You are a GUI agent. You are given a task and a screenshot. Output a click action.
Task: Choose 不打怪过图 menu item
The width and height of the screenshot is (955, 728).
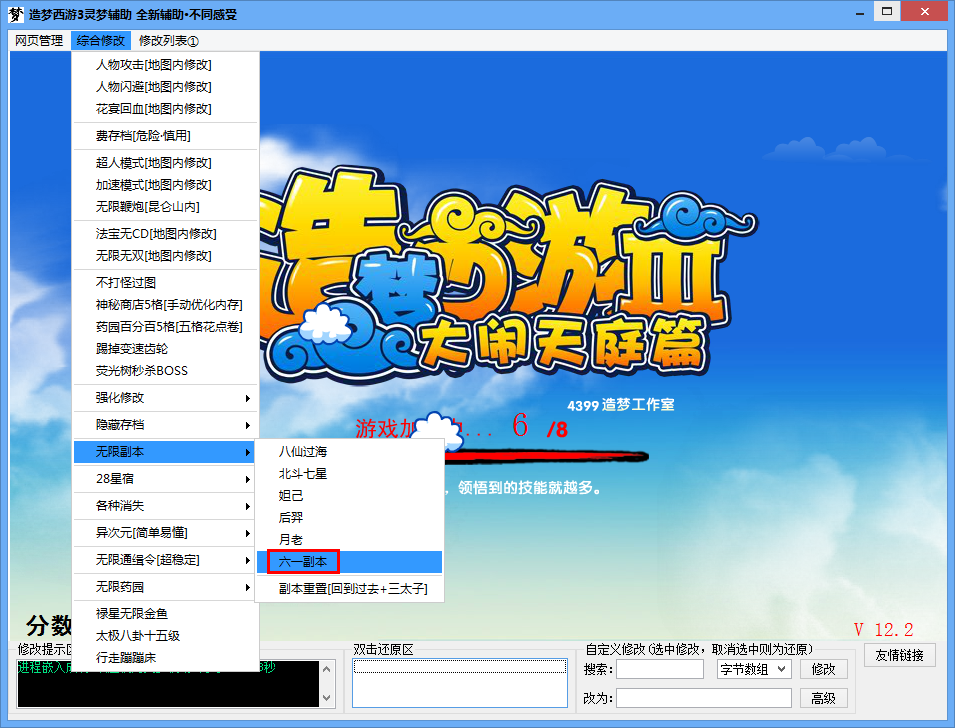click(166, 283)
